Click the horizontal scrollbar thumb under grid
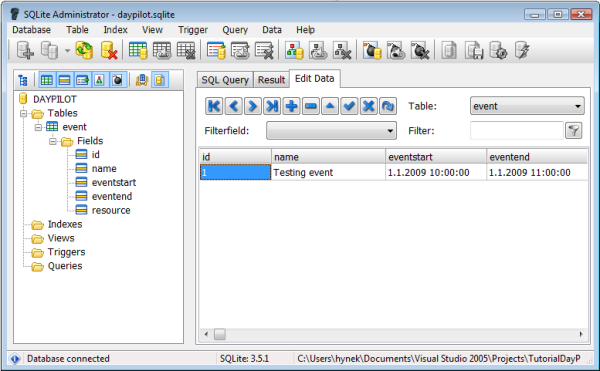This screenshot has width=600, height=371. (x=220, y=334)
